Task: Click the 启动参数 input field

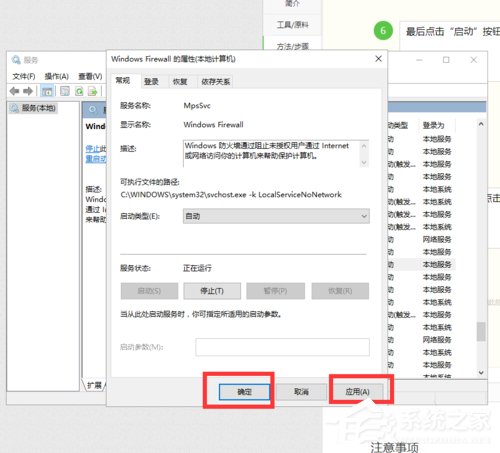Action: pos(282,347)
